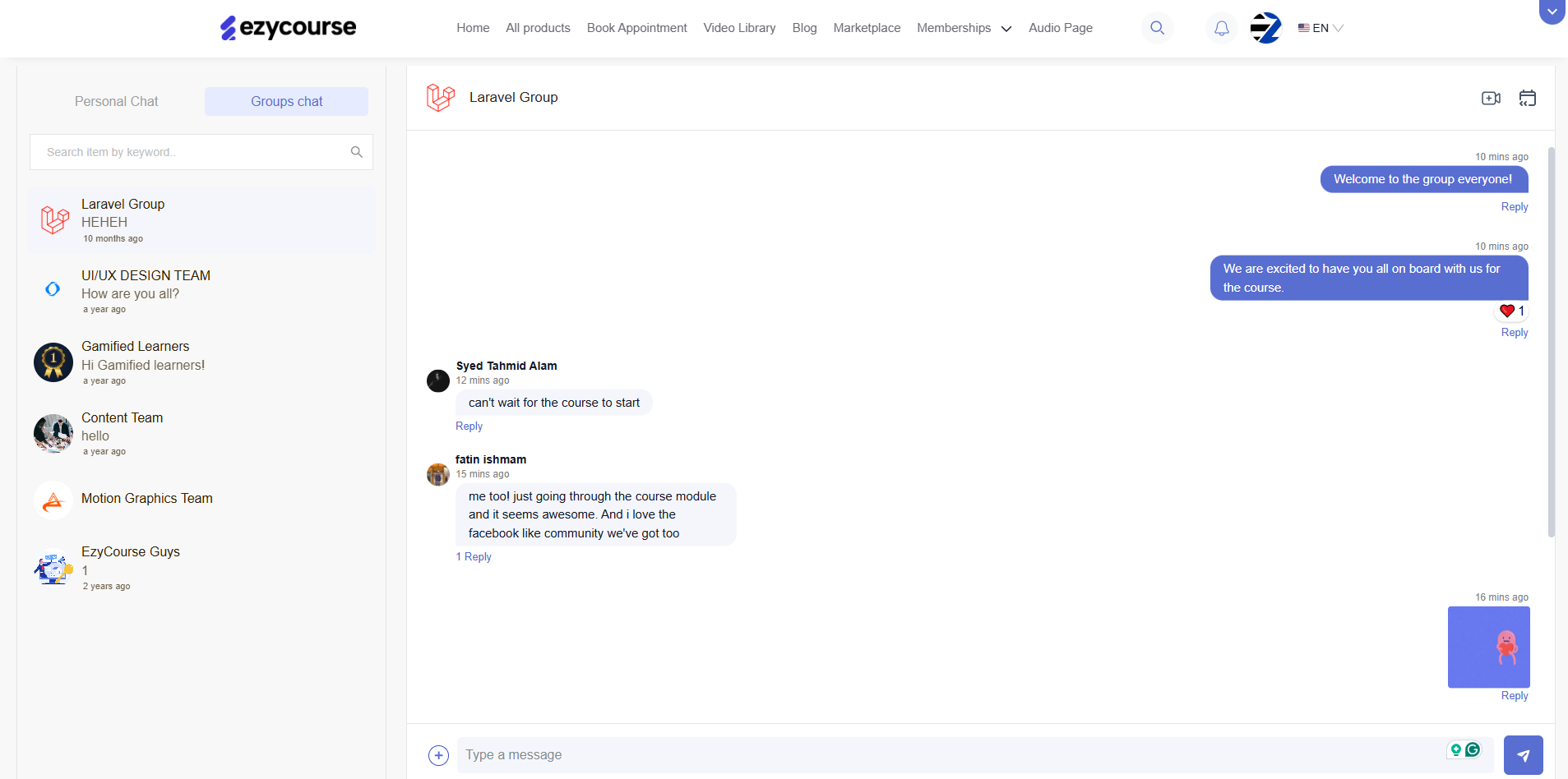The height and width of the screenshot is (779, 1568).
Task: Open the user profile avatar
Action: point(1265,28)
